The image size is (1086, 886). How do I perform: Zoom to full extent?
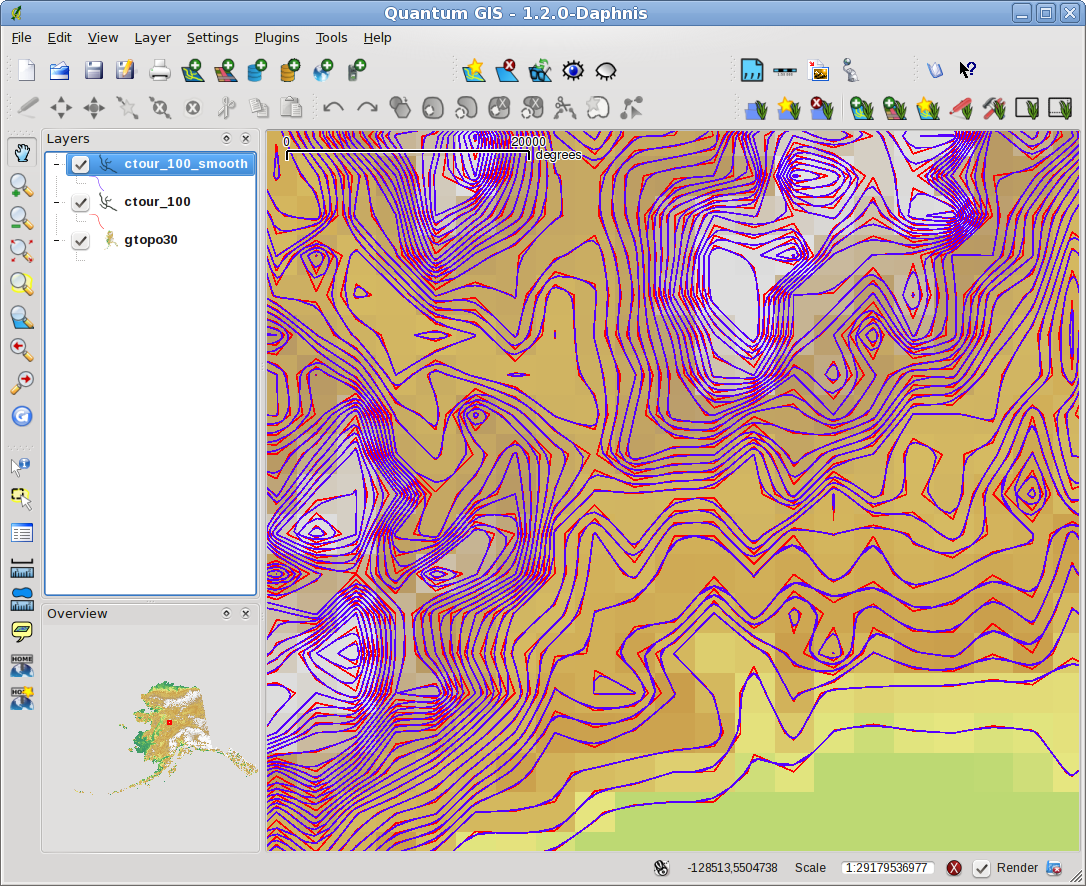(x=21, y=250)
